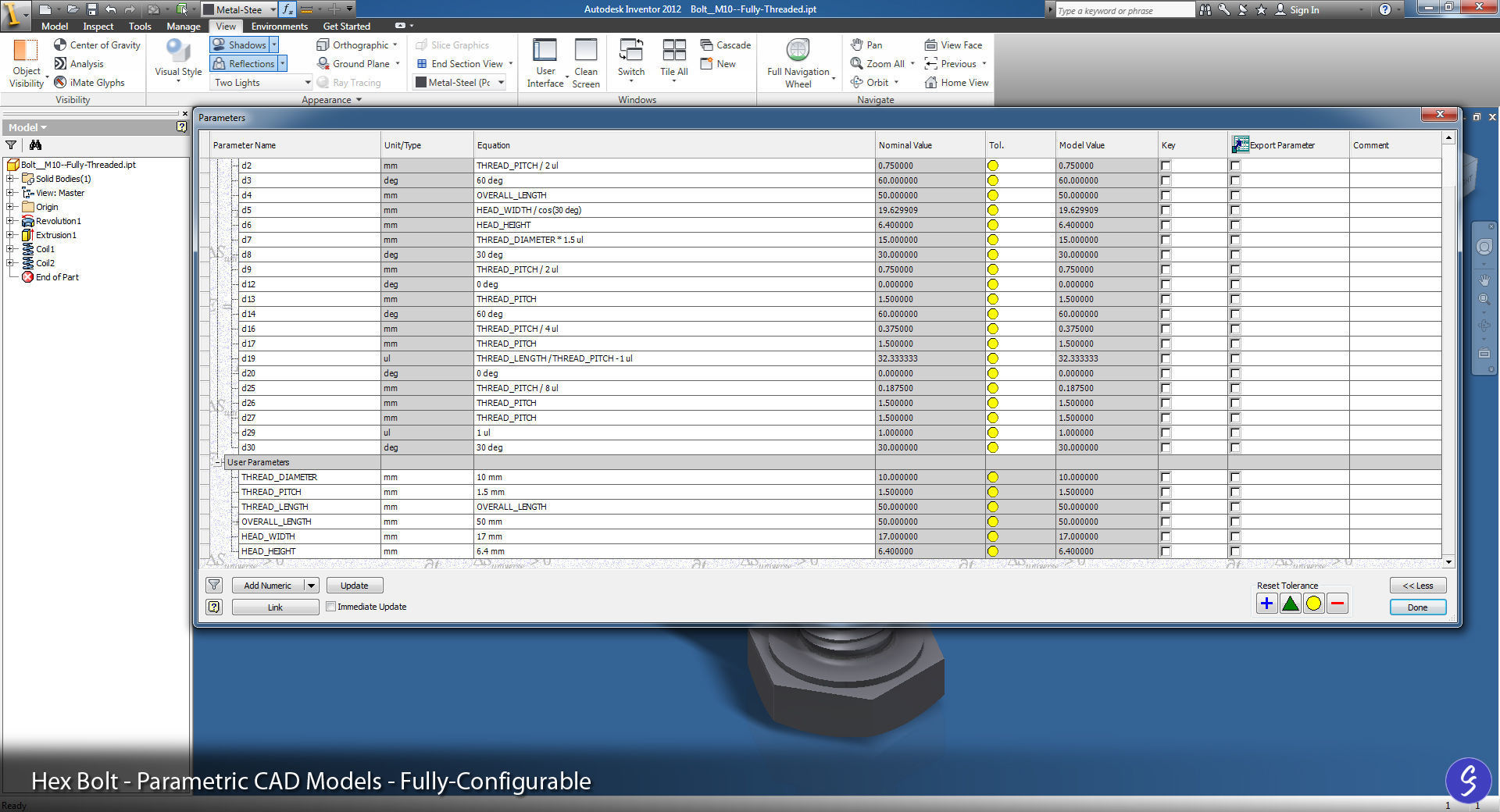Open the Get Started tab
This screenshot has width=1500, height=812.
pyautogui.click(x=347, y=26)
